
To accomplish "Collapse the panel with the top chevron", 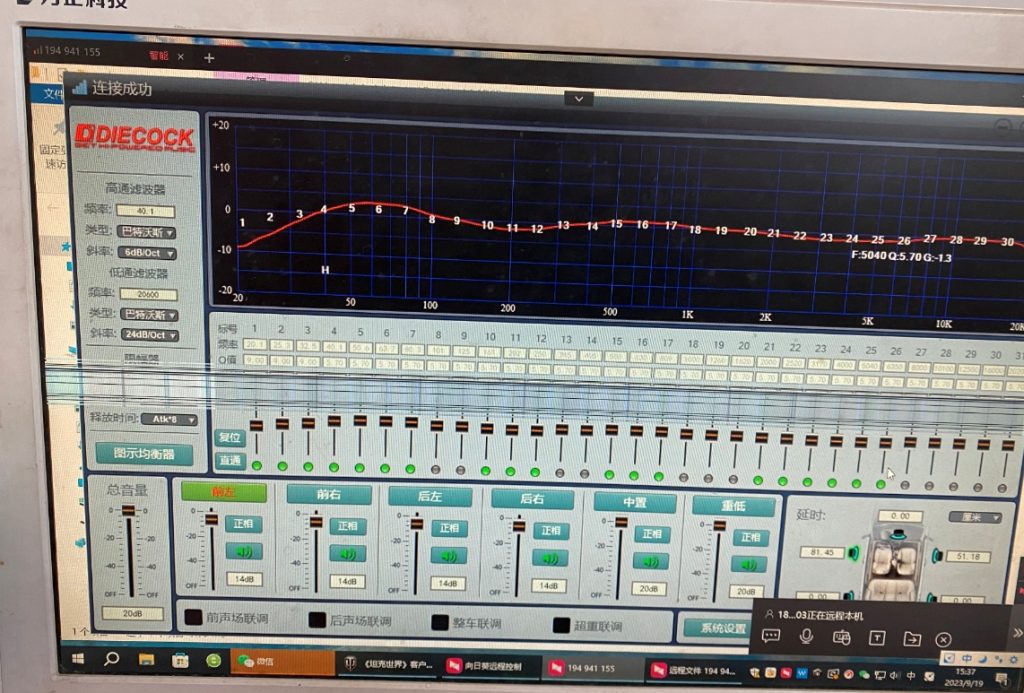I will (x=579, y=99).
